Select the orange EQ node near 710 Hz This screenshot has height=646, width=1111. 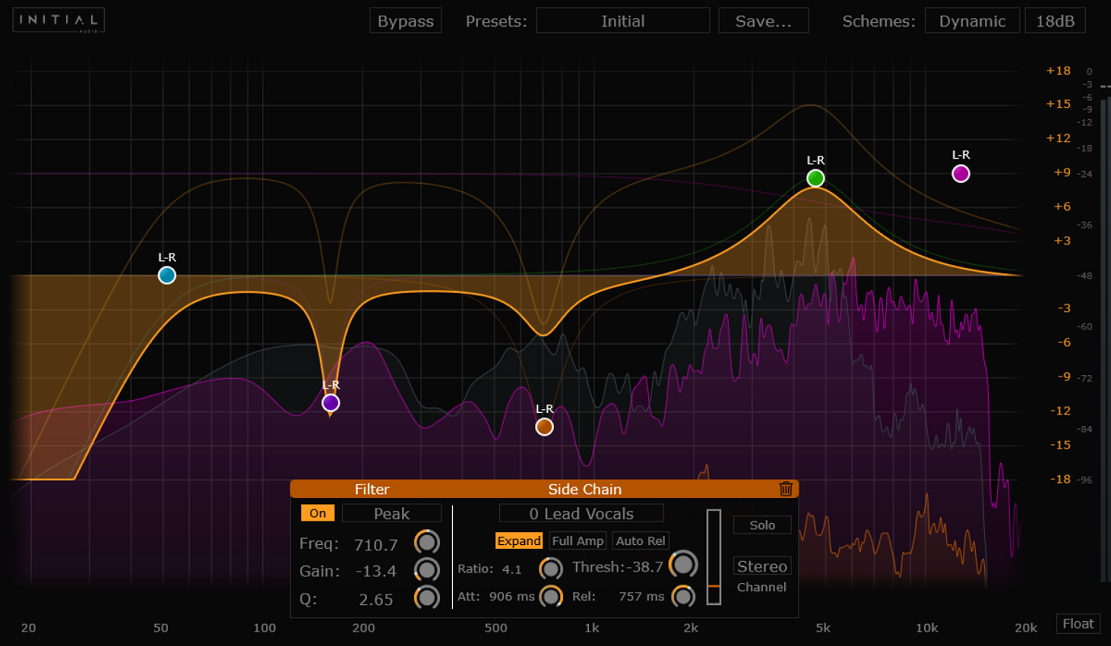[544, 427]
